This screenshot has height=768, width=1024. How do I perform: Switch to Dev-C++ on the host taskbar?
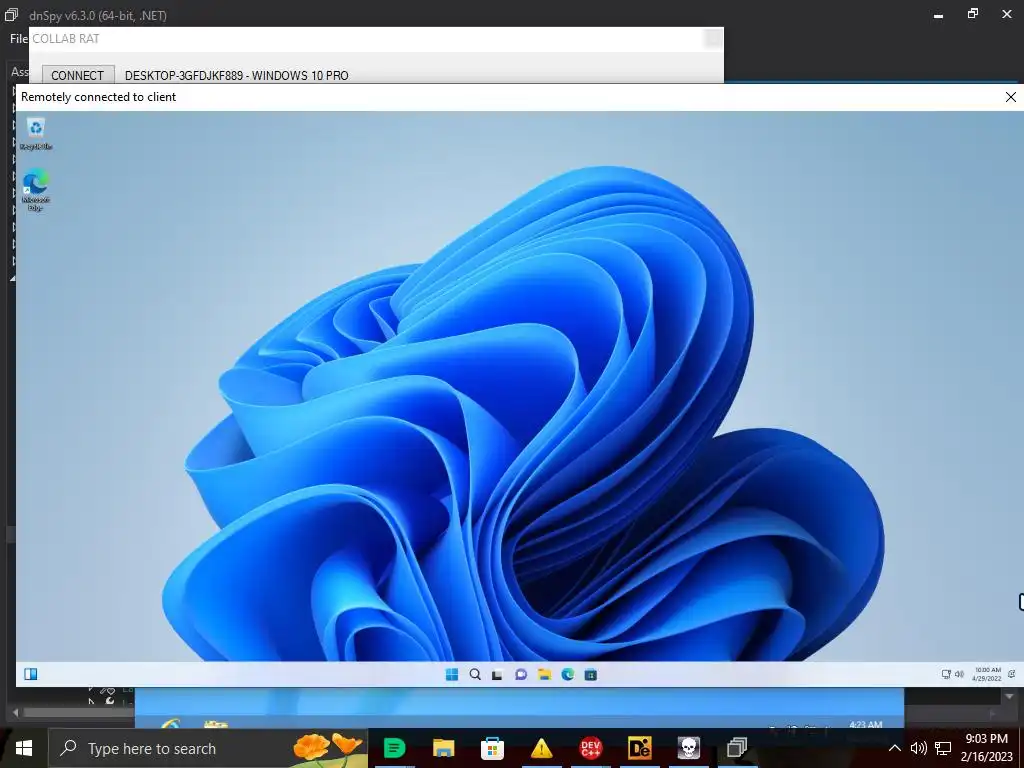(590, 748)
